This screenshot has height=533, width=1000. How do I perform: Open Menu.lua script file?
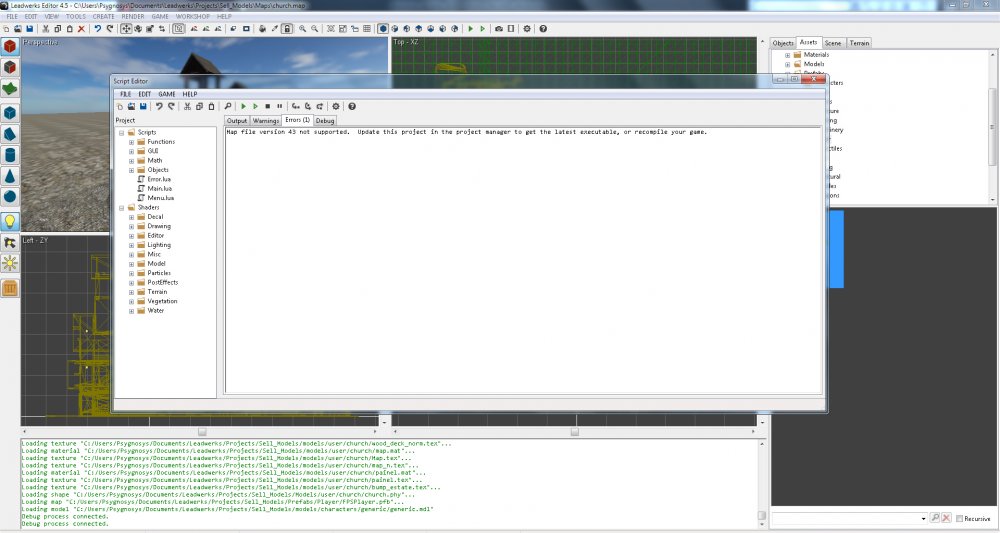pos(160,198)
